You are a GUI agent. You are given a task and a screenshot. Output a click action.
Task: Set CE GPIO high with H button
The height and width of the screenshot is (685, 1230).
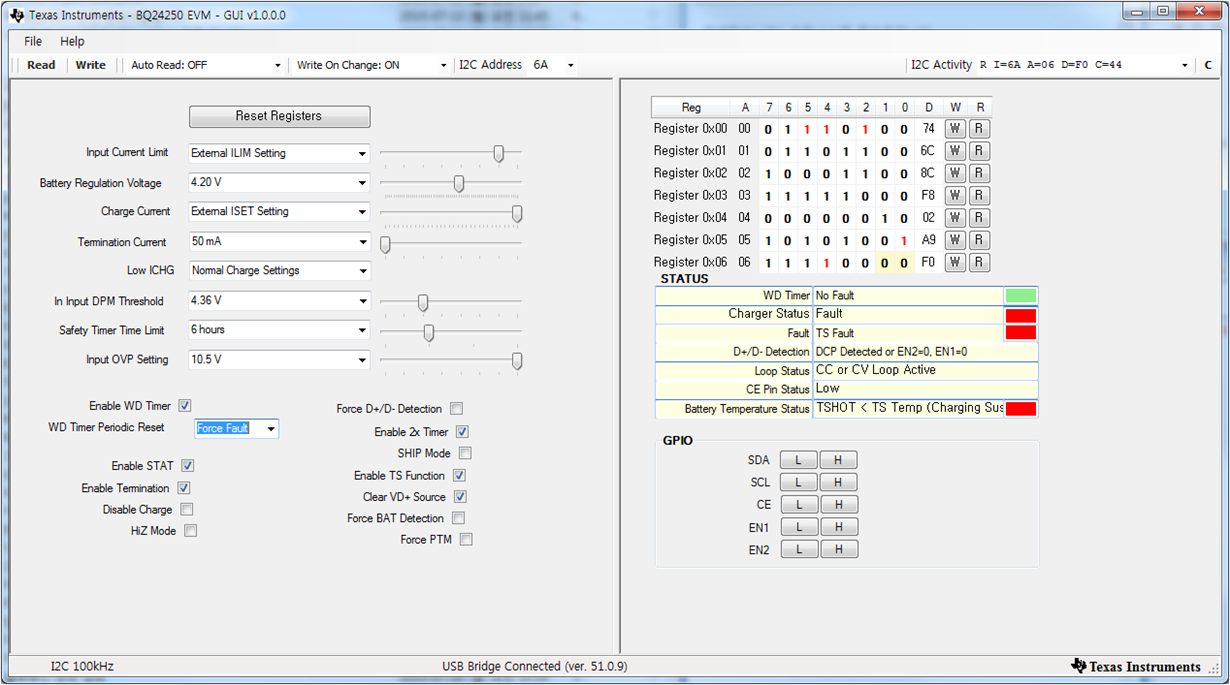pos(838,505)
